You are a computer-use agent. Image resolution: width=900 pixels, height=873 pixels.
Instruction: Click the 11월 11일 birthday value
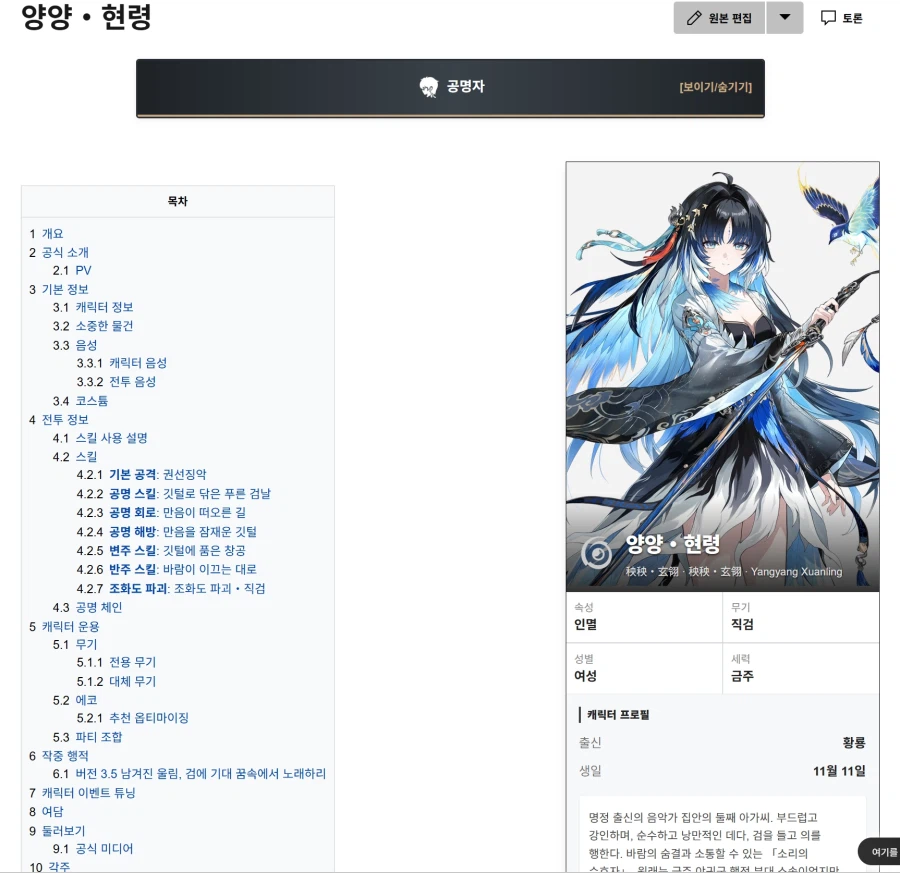coord(839,771)
